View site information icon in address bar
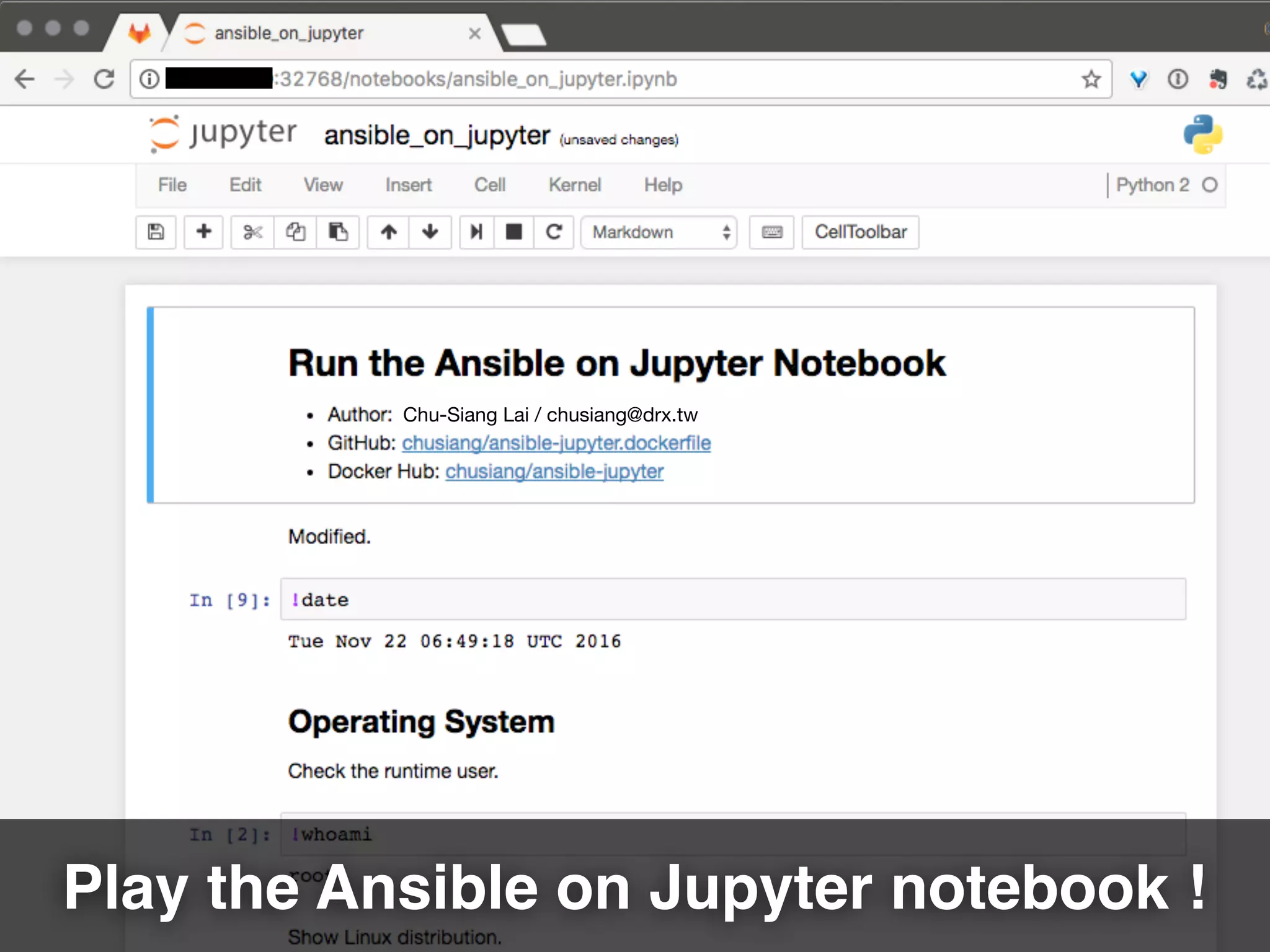Image resolution: width=1270 pixels, height=952 pixels. 149,79
